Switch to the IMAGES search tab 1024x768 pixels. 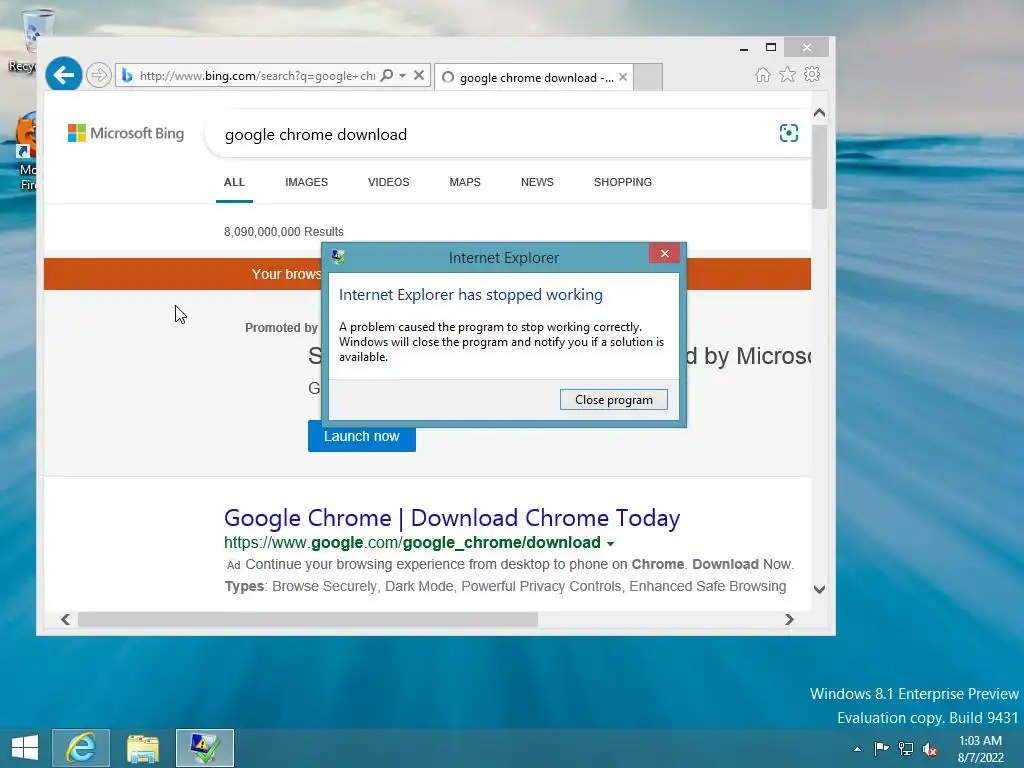click(306, 182)
